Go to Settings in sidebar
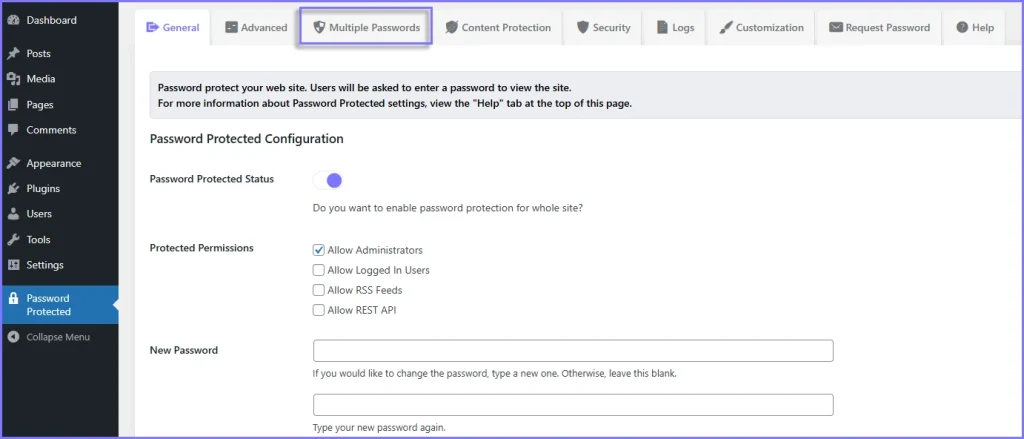This screenshot has height=439, width=1024. tap(45, 265)
